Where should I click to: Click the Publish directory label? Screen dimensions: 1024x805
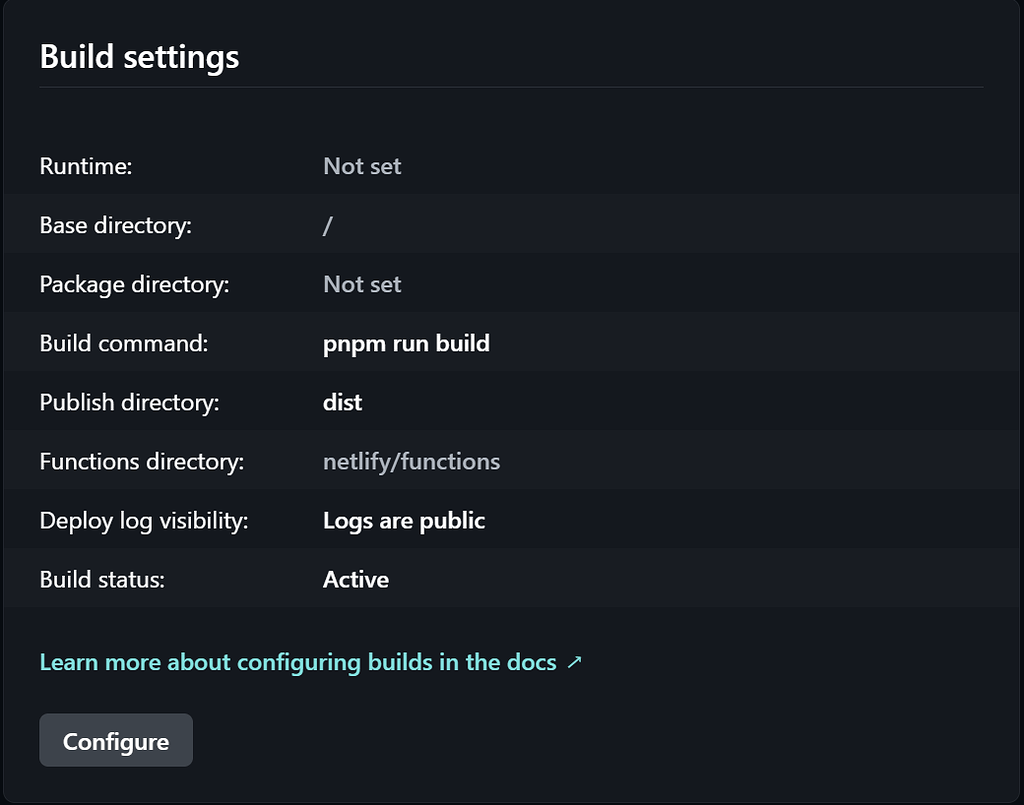click(x=129, y=402)
